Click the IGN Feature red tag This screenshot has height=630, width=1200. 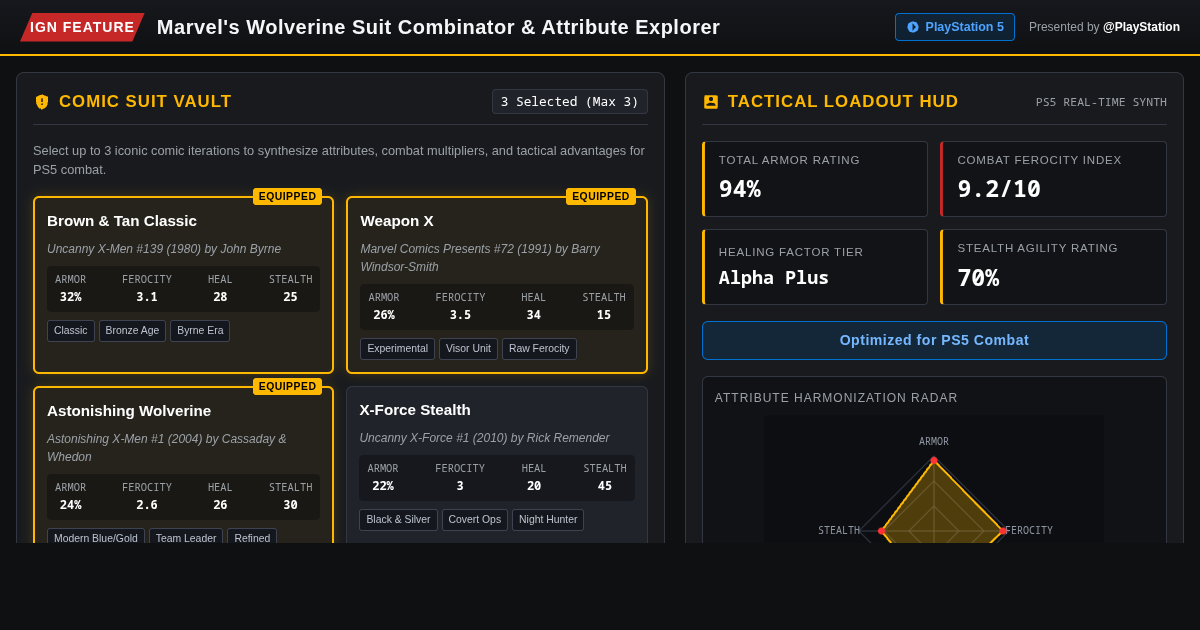point(82,27)
